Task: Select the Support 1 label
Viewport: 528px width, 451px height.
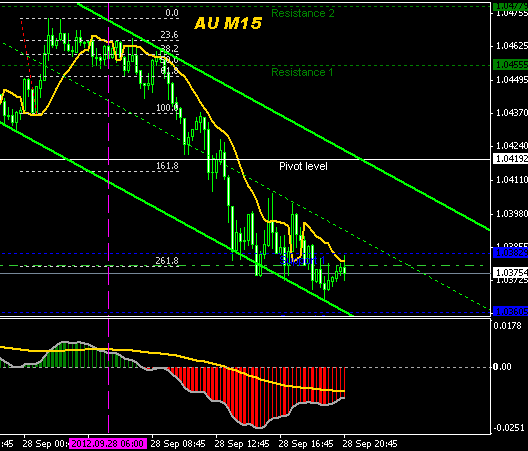Action: pyautogui.click(x=302, y=260)
